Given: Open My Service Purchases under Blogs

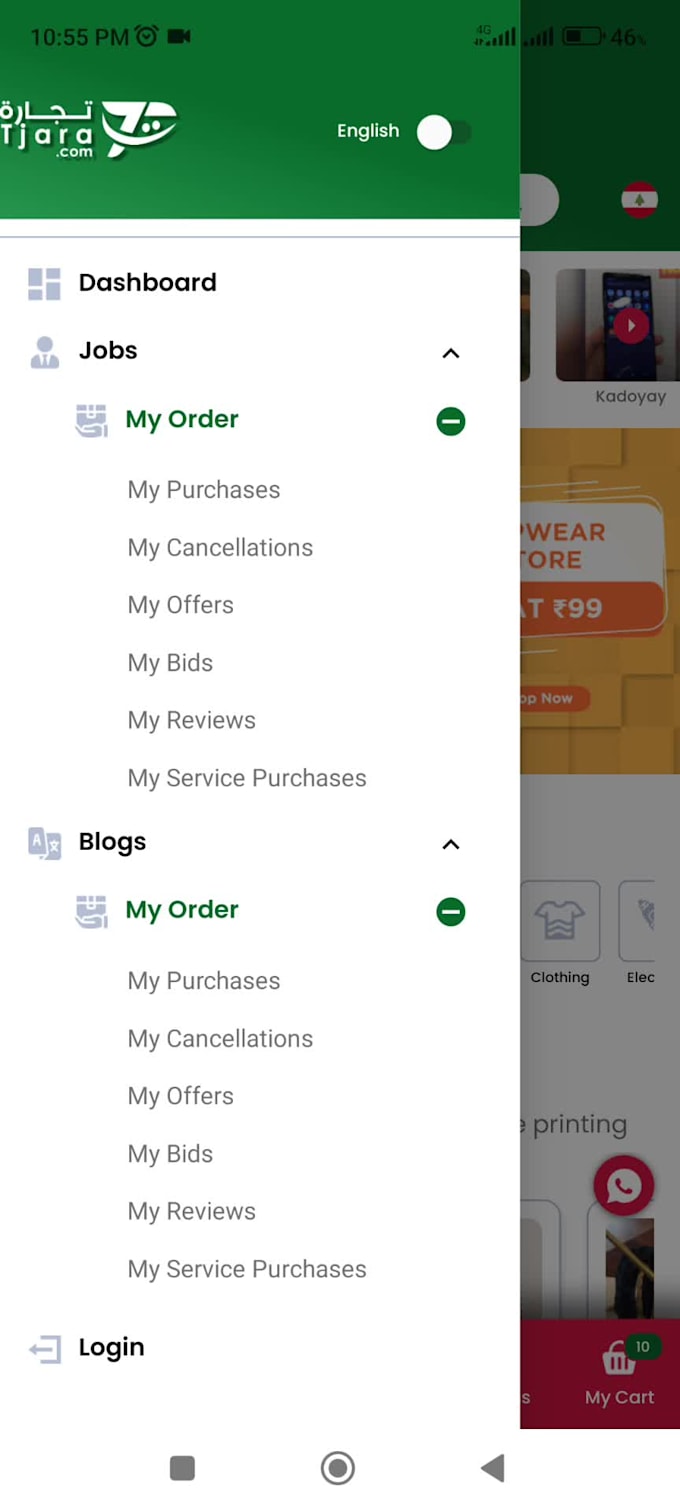Looking at the screenshot, I should (247, 1270).
